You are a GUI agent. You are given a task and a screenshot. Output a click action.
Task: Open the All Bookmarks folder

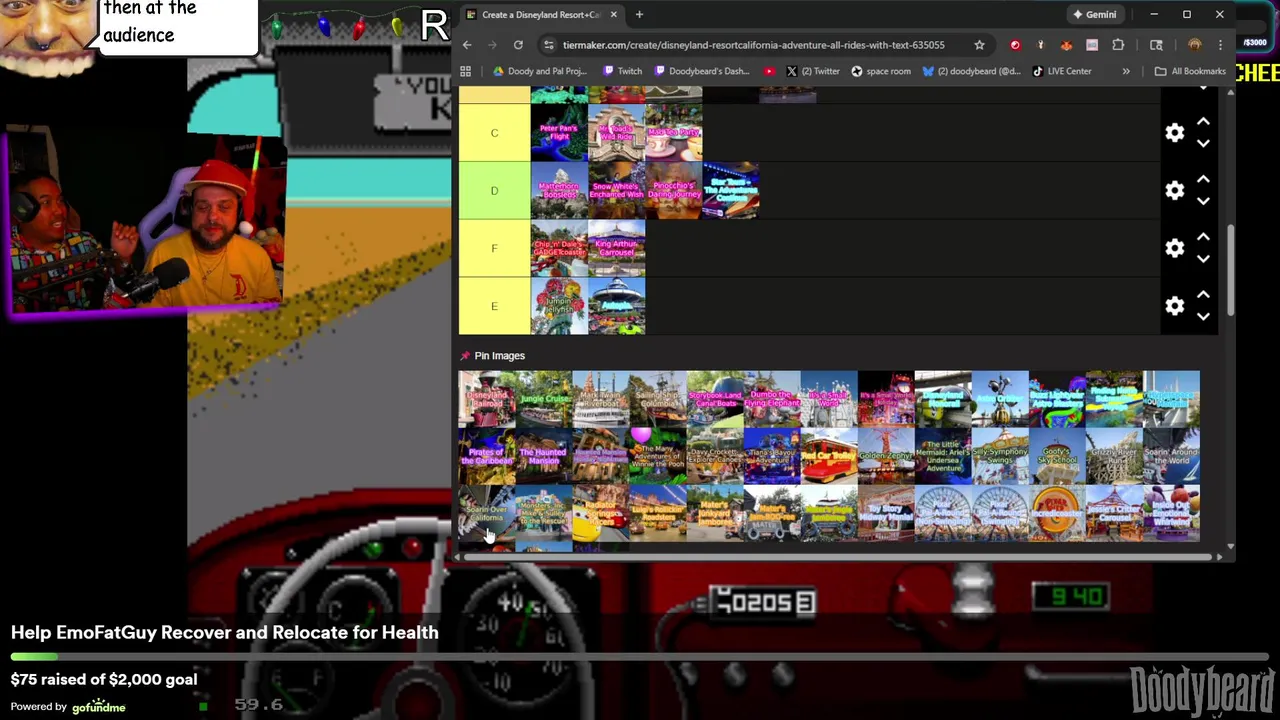point(1190,71)
